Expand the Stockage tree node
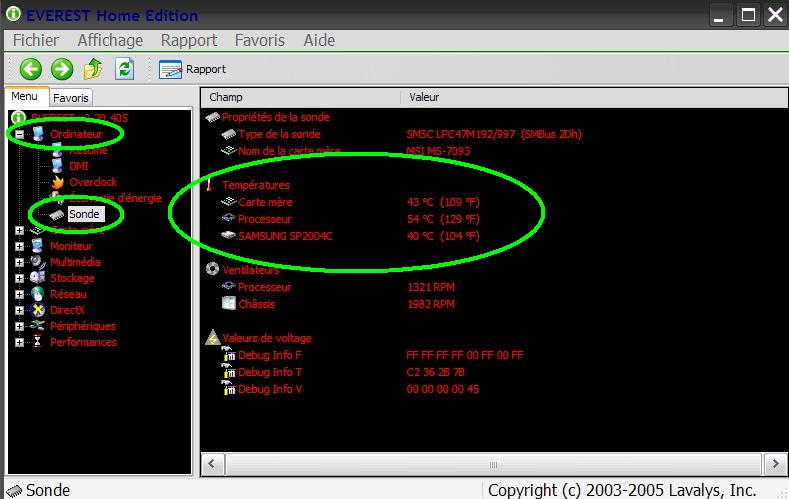This screenshot has height=499, width=789. pos(19,278)
